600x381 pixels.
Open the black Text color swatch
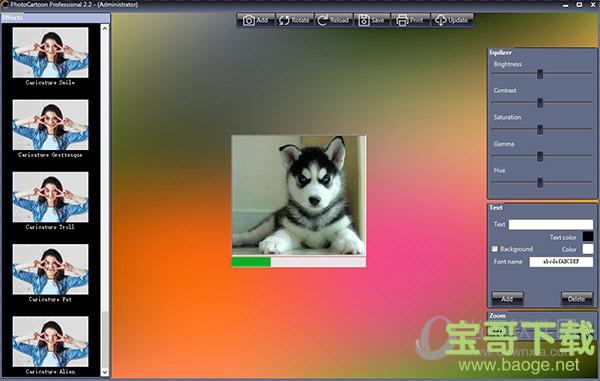click(x=588, y=237)
